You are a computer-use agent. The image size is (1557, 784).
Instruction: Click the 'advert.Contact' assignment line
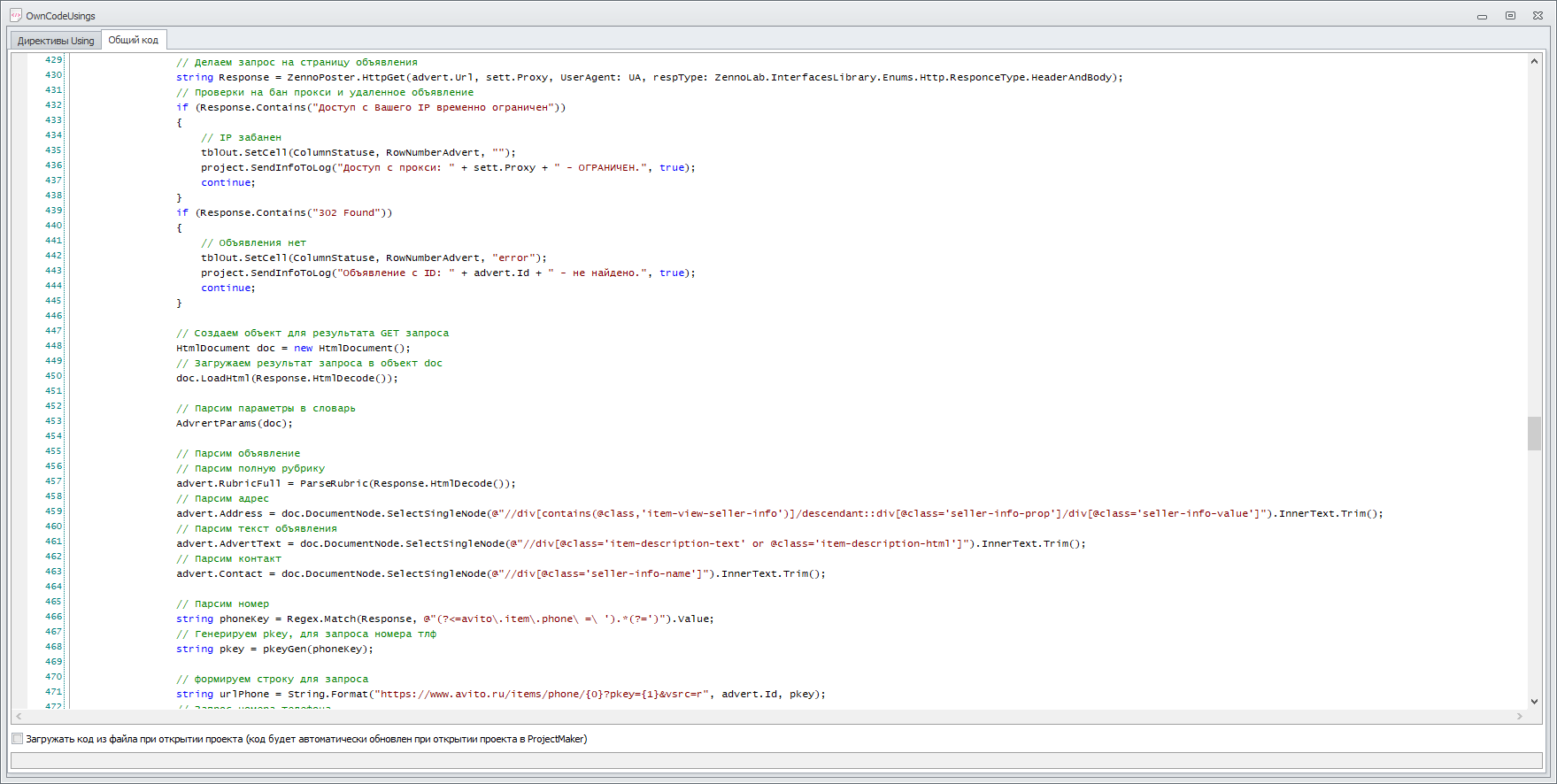click(500, 574)
